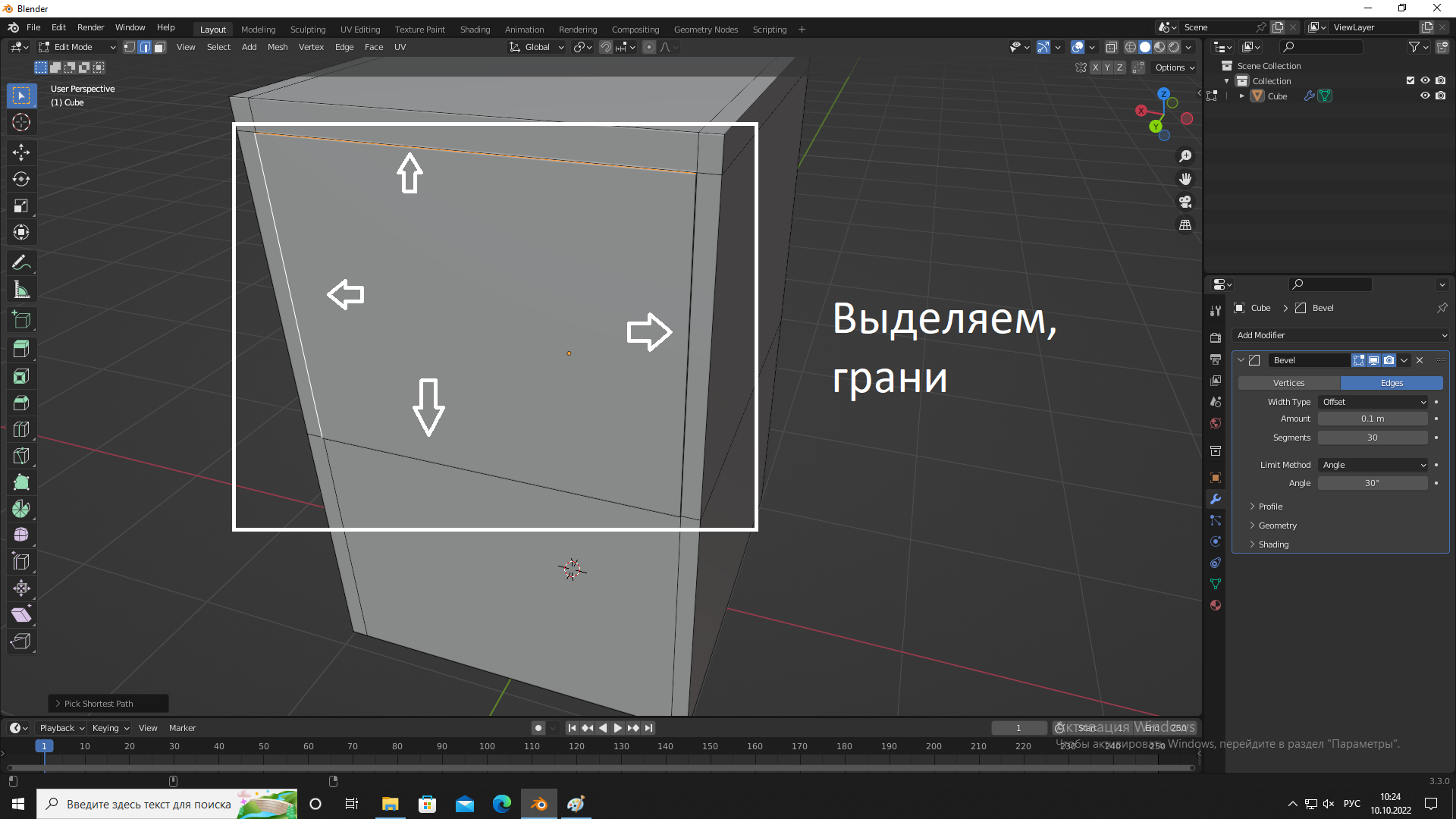Screen dimensions: 1456x819
Task: Open the Modifier properties wrench tab
Action: tap(1216, 499)
